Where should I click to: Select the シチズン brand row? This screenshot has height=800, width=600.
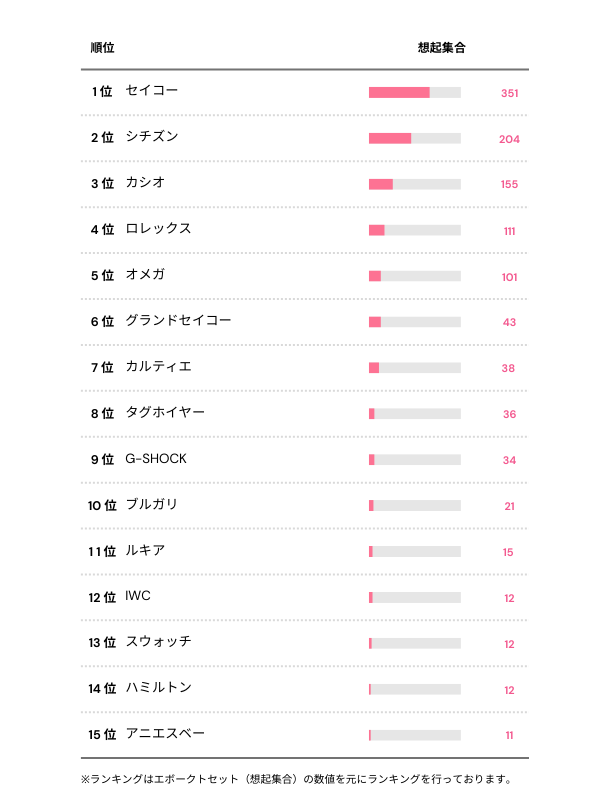click(152, 137)
